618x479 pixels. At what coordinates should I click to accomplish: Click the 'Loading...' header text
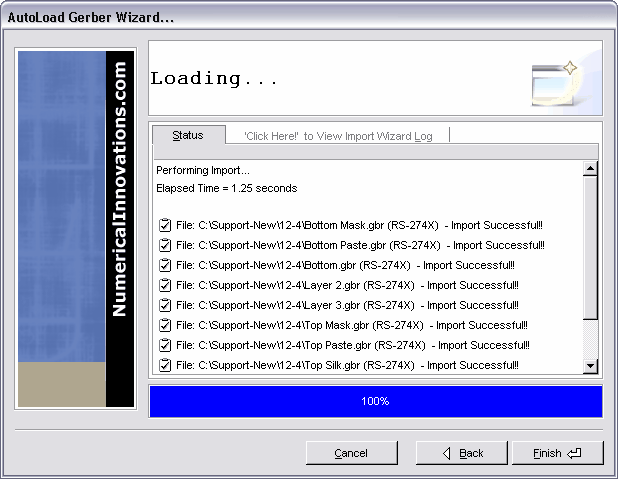(x=214, y=78)
